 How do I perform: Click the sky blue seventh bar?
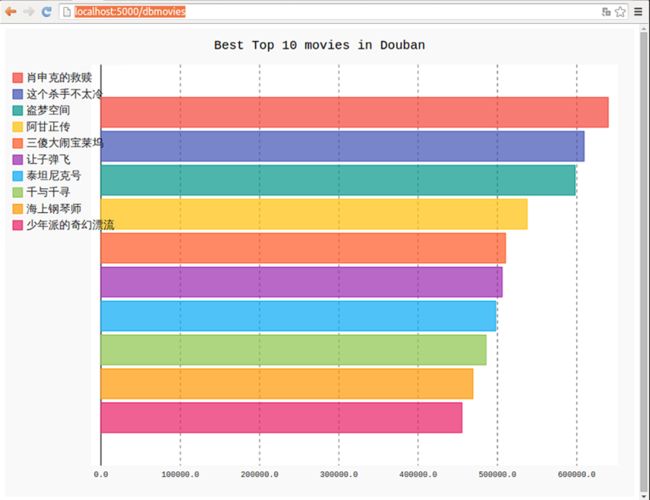click(298, 316)
